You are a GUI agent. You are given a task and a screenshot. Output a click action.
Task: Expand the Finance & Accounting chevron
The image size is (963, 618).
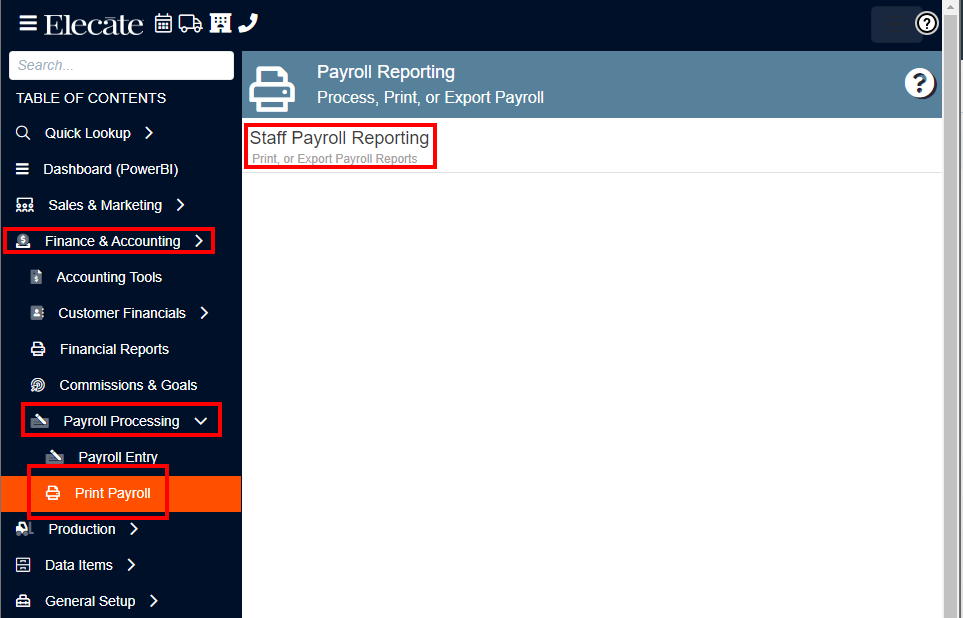[x=199, y=241]
